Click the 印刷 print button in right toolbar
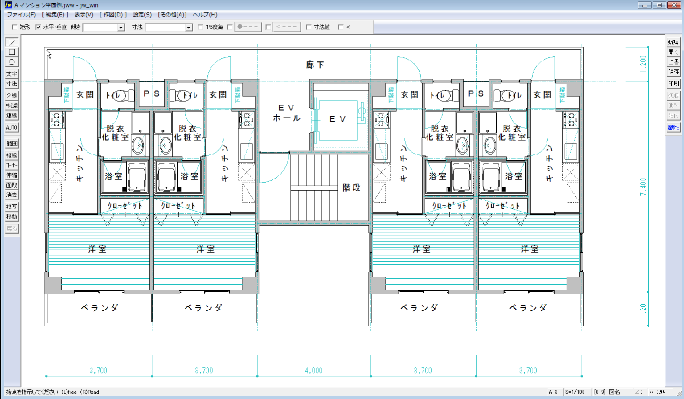The height and width of the screenshot is (399, 684). click(x=674, y=83)
